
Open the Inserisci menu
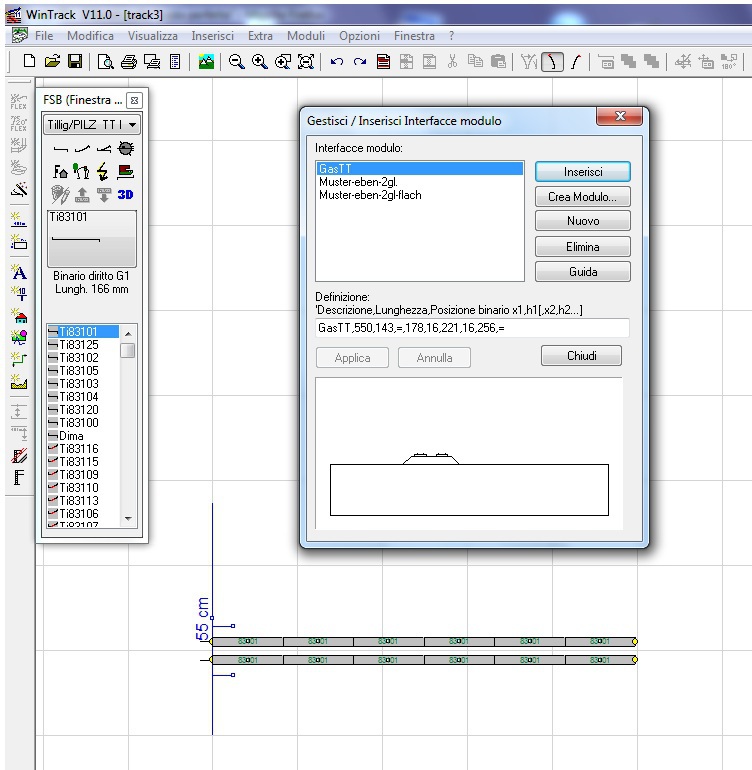point(213,36)
